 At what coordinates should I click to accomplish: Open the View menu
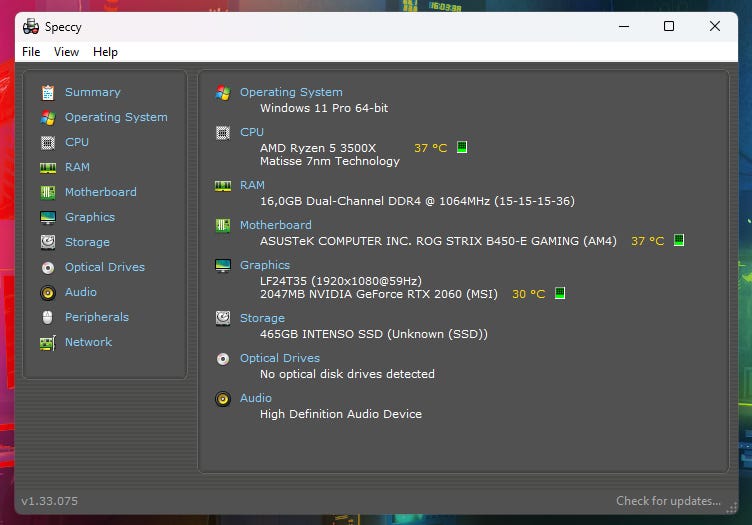(x=66, y=52)
